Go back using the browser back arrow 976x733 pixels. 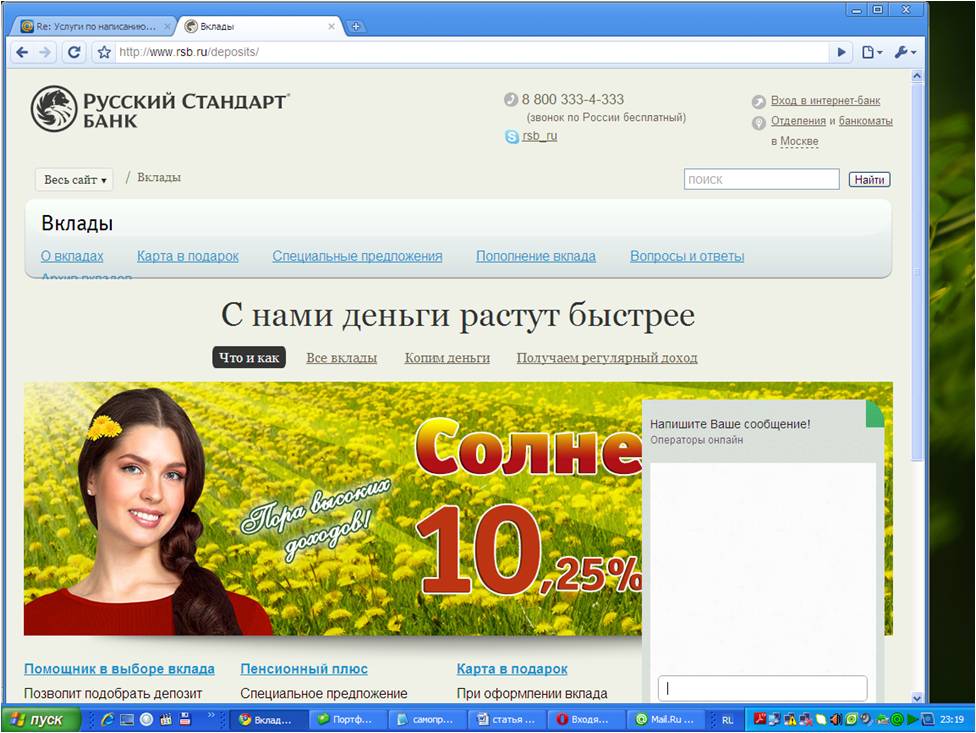click(x=22, y=52)
